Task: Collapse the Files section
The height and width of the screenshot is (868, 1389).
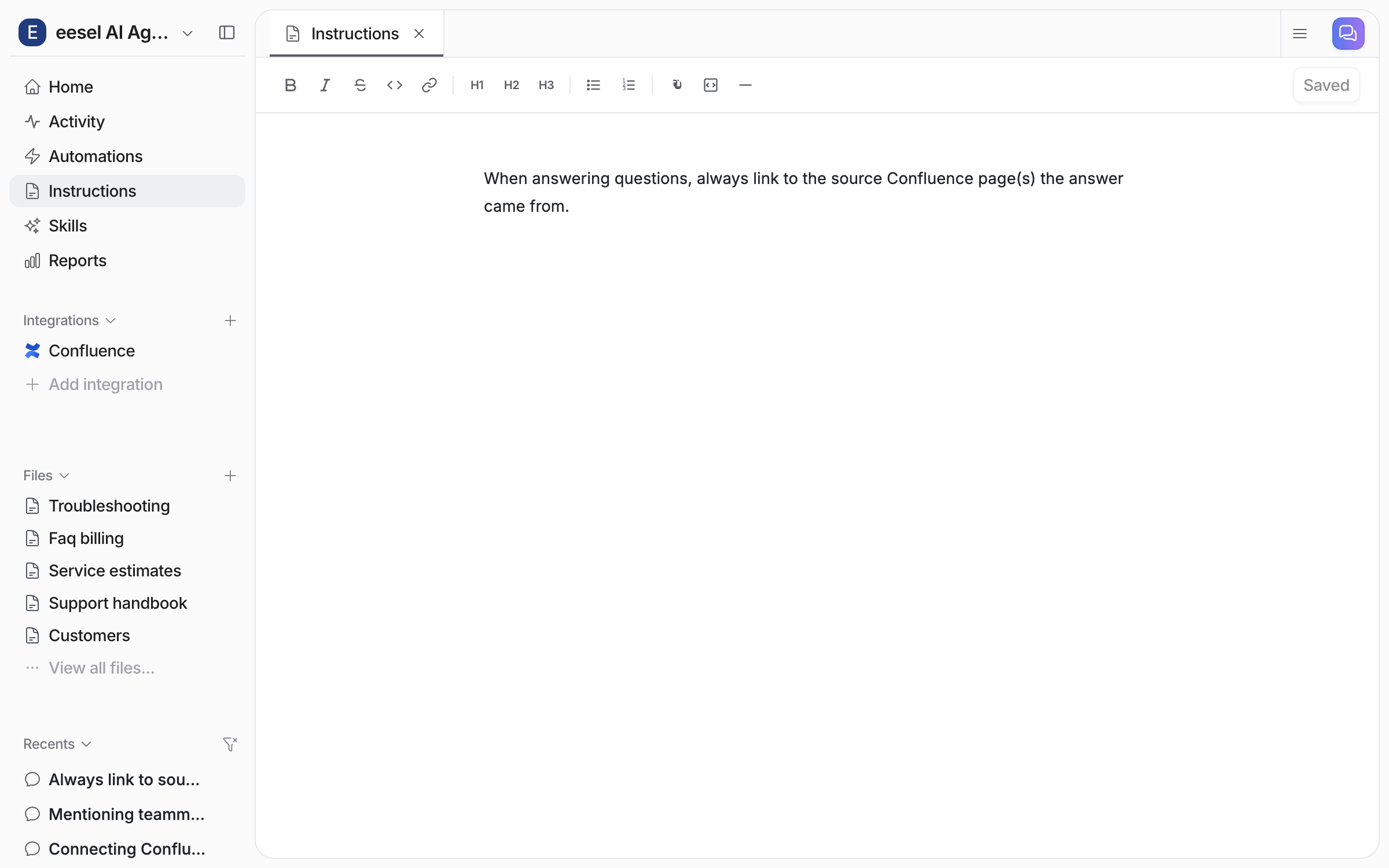Action: pyautogui.click(x=46, y=476)
